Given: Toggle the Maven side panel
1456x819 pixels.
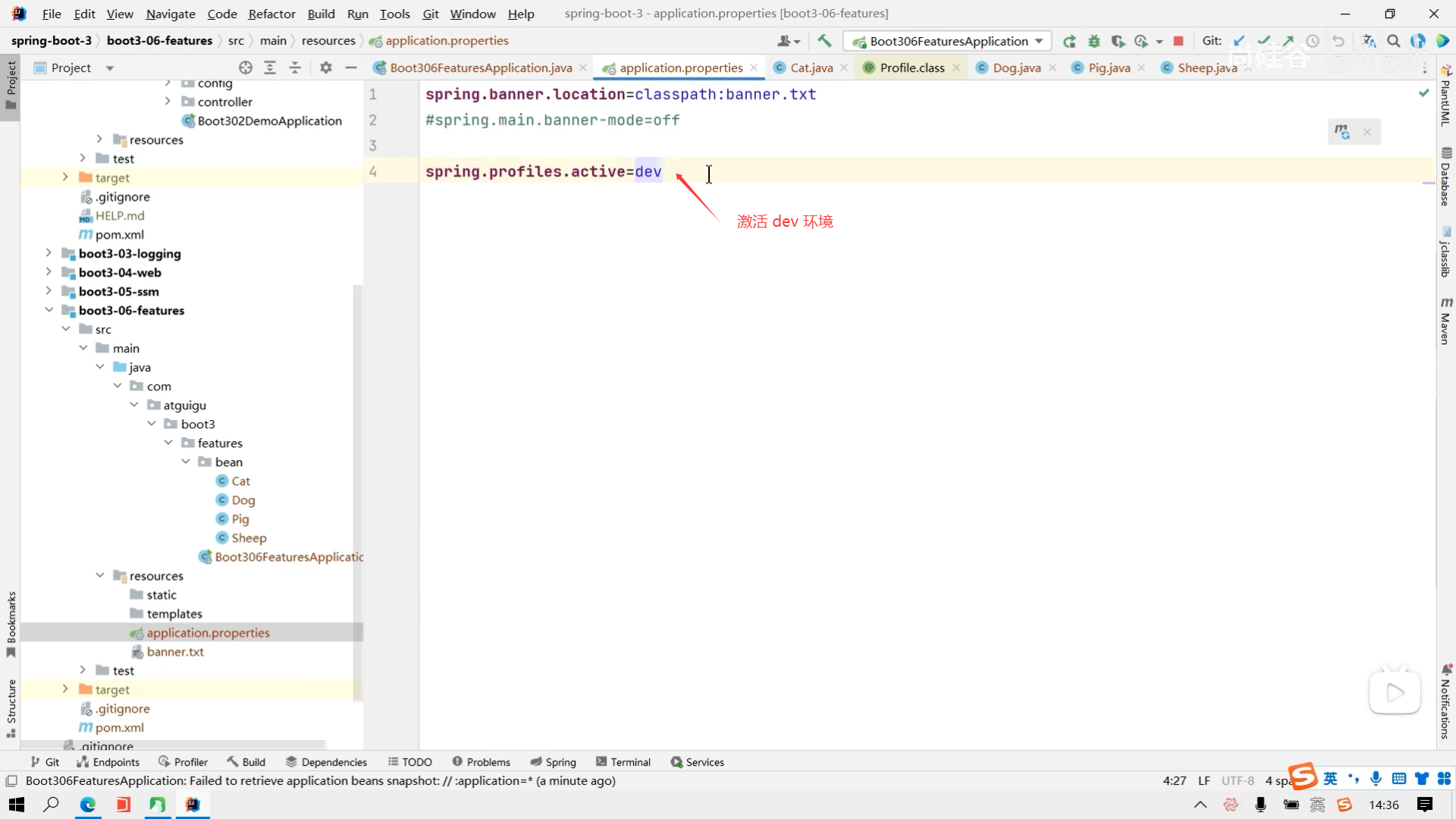Looking at the screenshot, I should (x=1445, y=322).
